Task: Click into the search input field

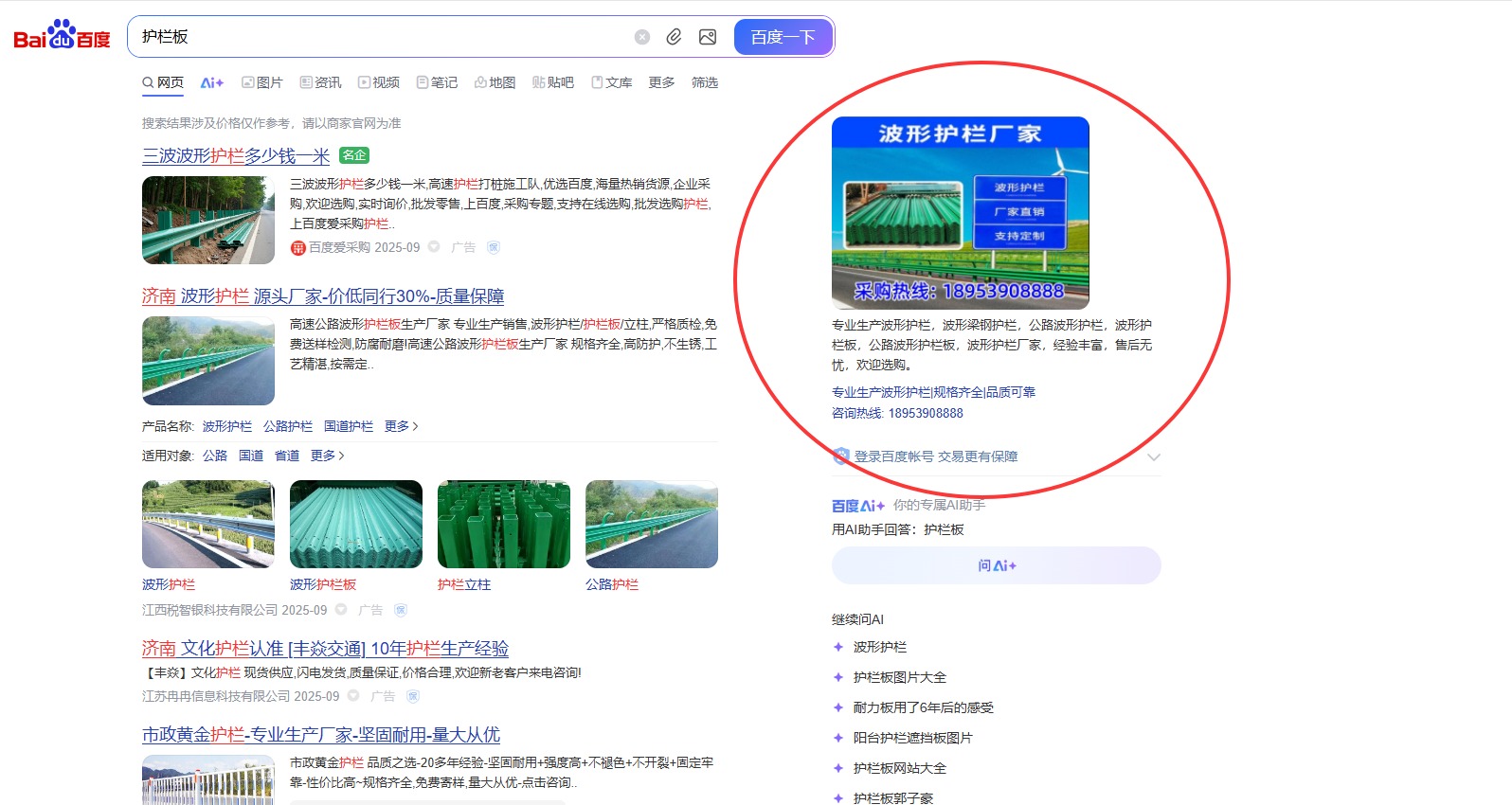Action: [x=379, y=37]
